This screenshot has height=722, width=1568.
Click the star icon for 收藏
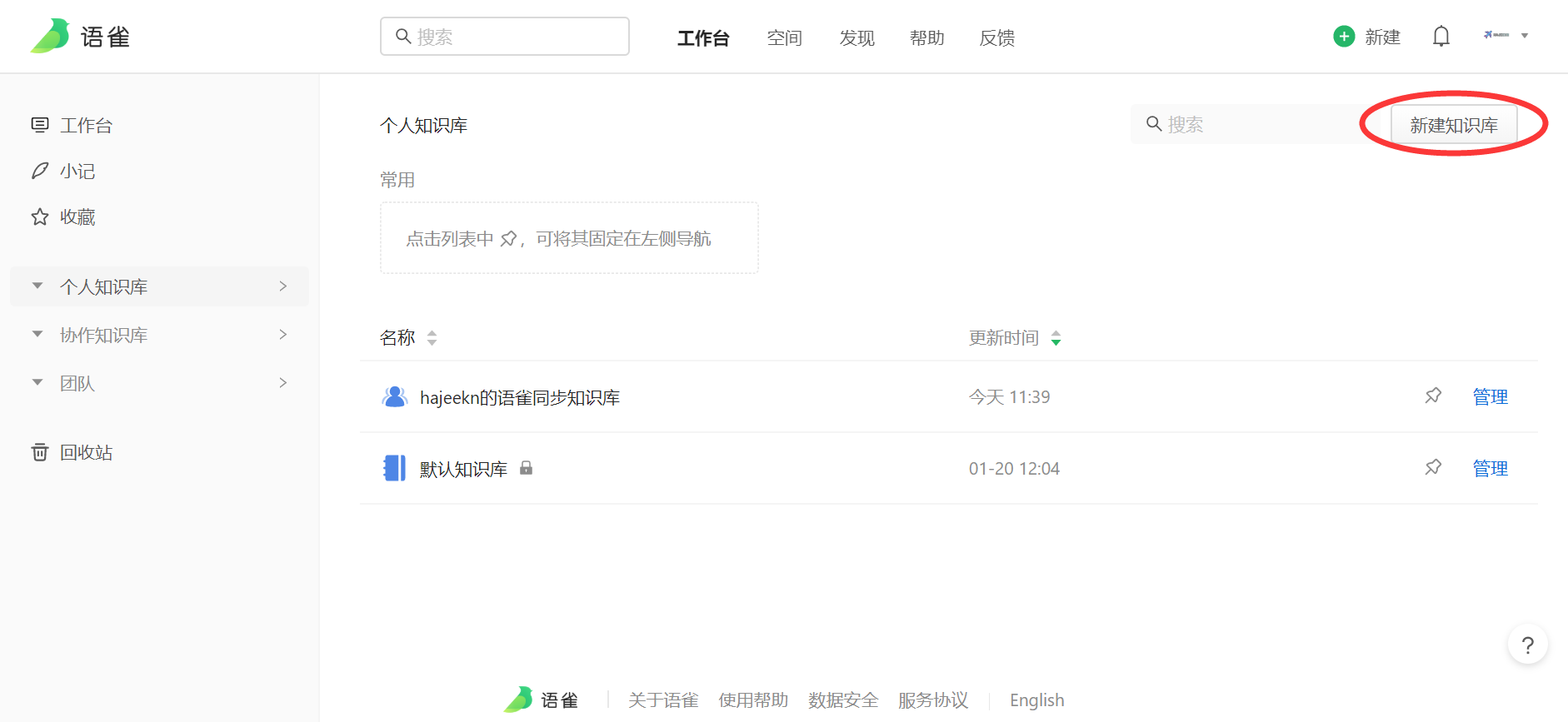tap(40, 217)
